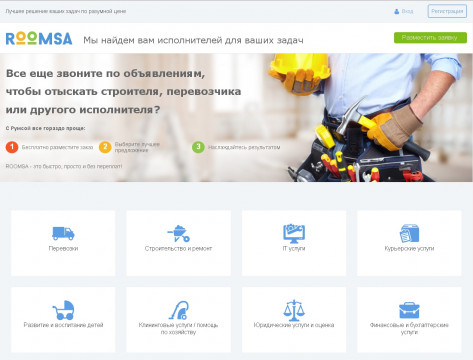
Task: Open the Курьерские услуги label
Action: click(409, 248)
